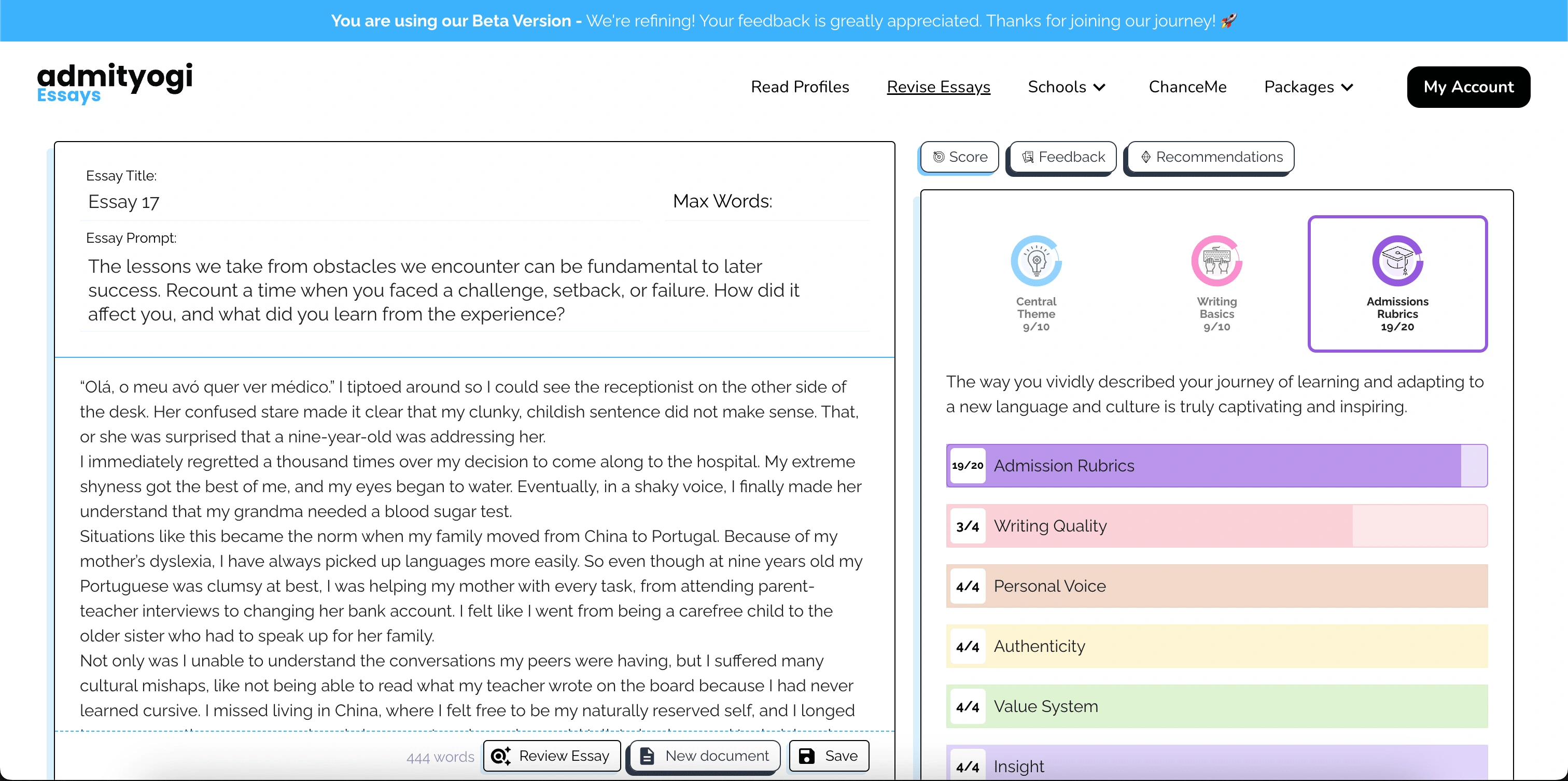The height and width of the screenshot is (781, 1568).
Task: Expand the Packages dropdown menu
Action: (x=1308, y=87)
